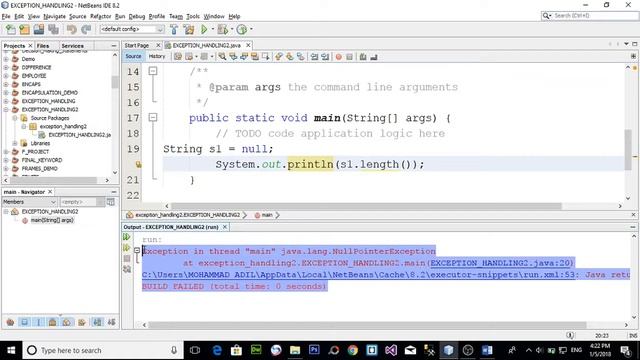
Task: Select the FRAMES_DEMO project
Action: (39, 169)
